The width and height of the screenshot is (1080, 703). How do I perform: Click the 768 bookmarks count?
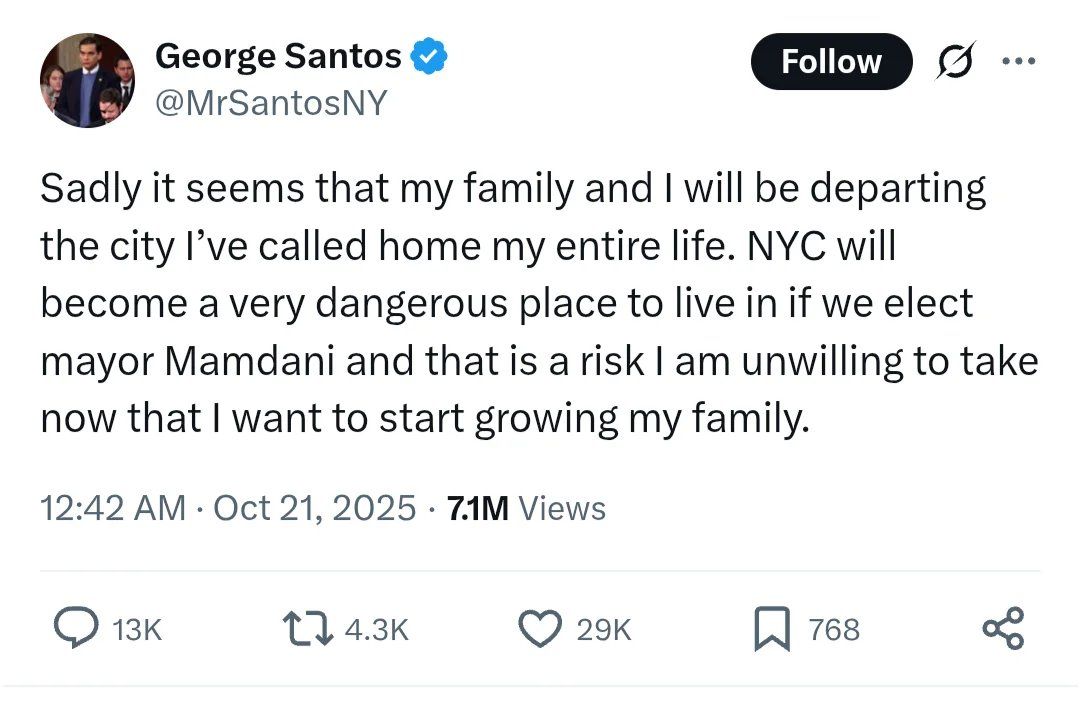point(834,629)
